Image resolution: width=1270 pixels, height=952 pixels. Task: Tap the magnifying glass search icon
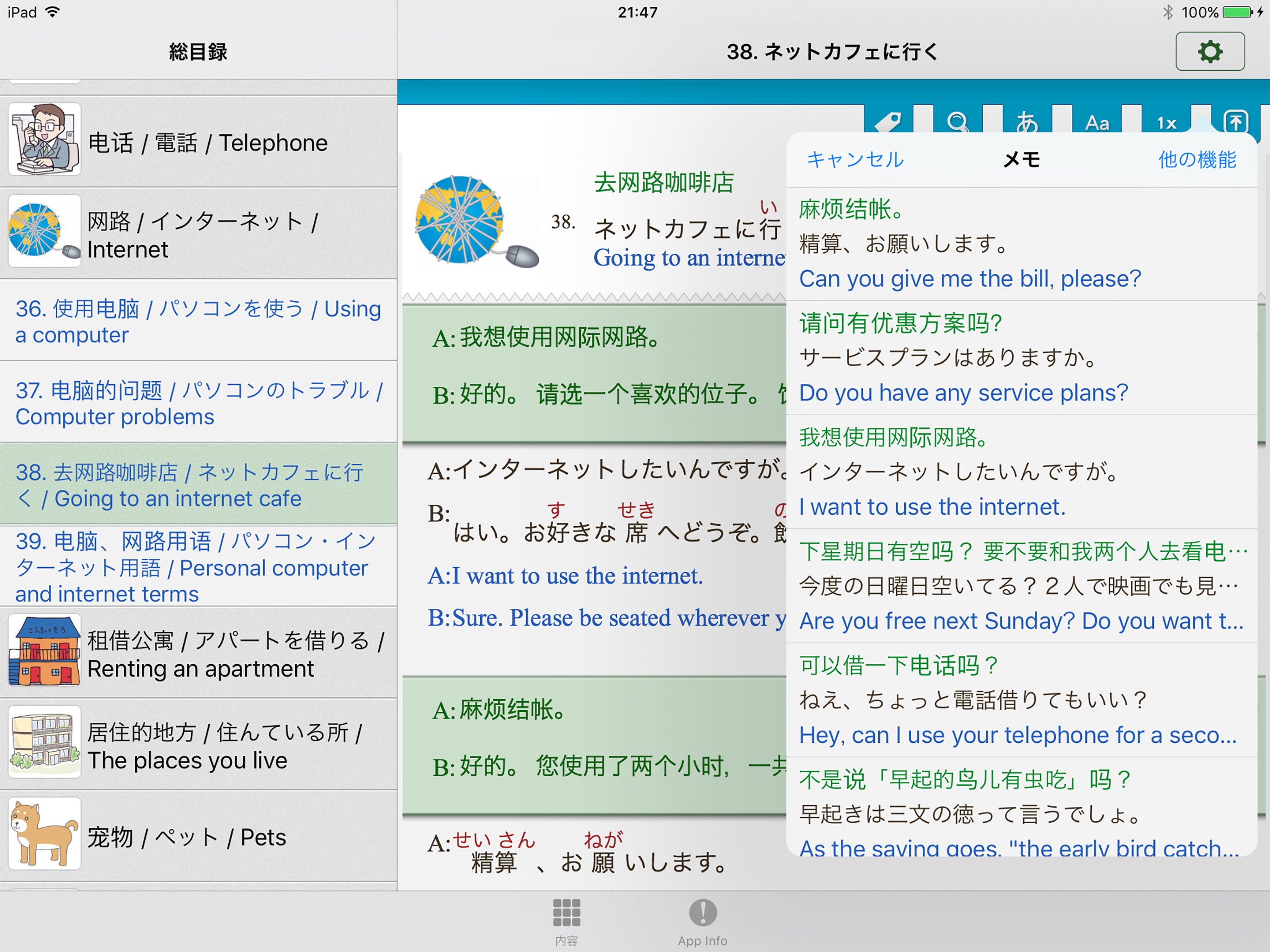pos(958,122)
